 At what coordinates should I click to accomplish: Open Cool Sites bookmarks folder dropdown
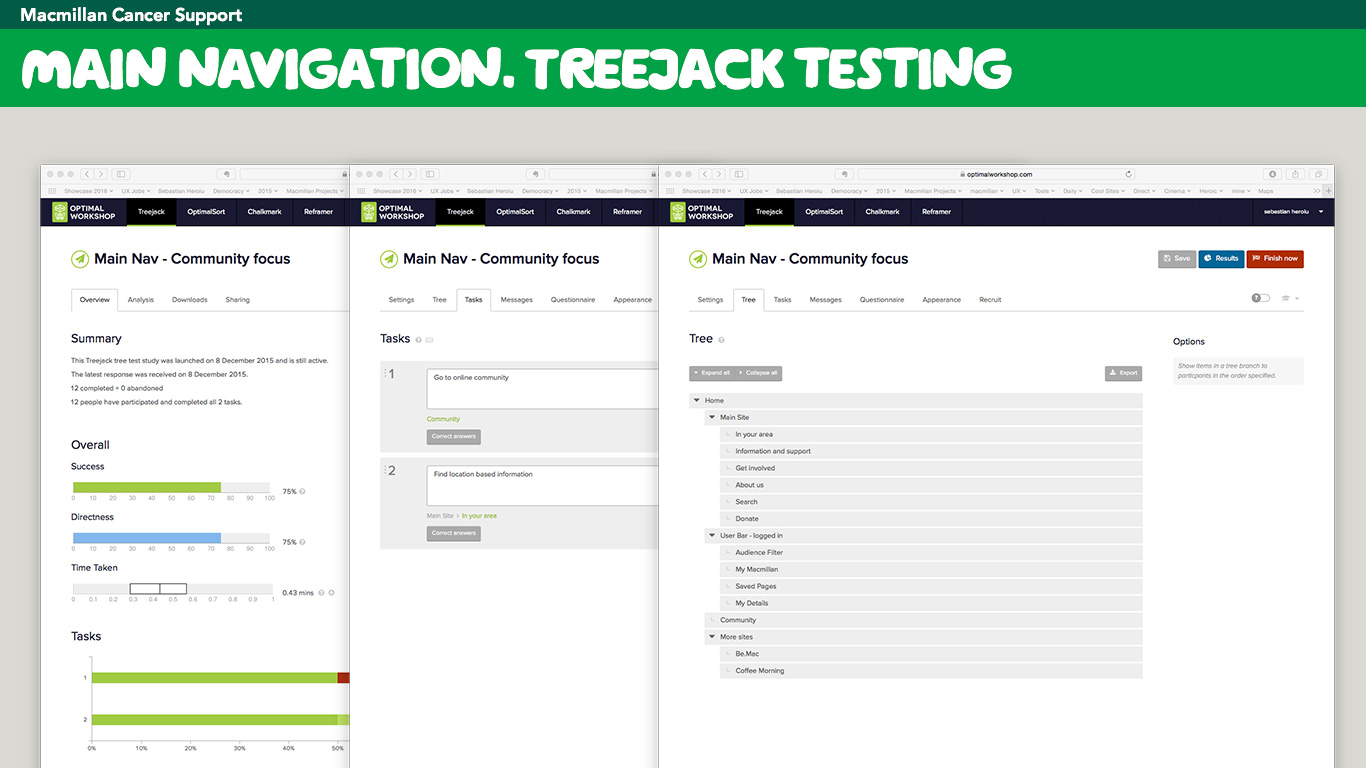coord(1108,191)
